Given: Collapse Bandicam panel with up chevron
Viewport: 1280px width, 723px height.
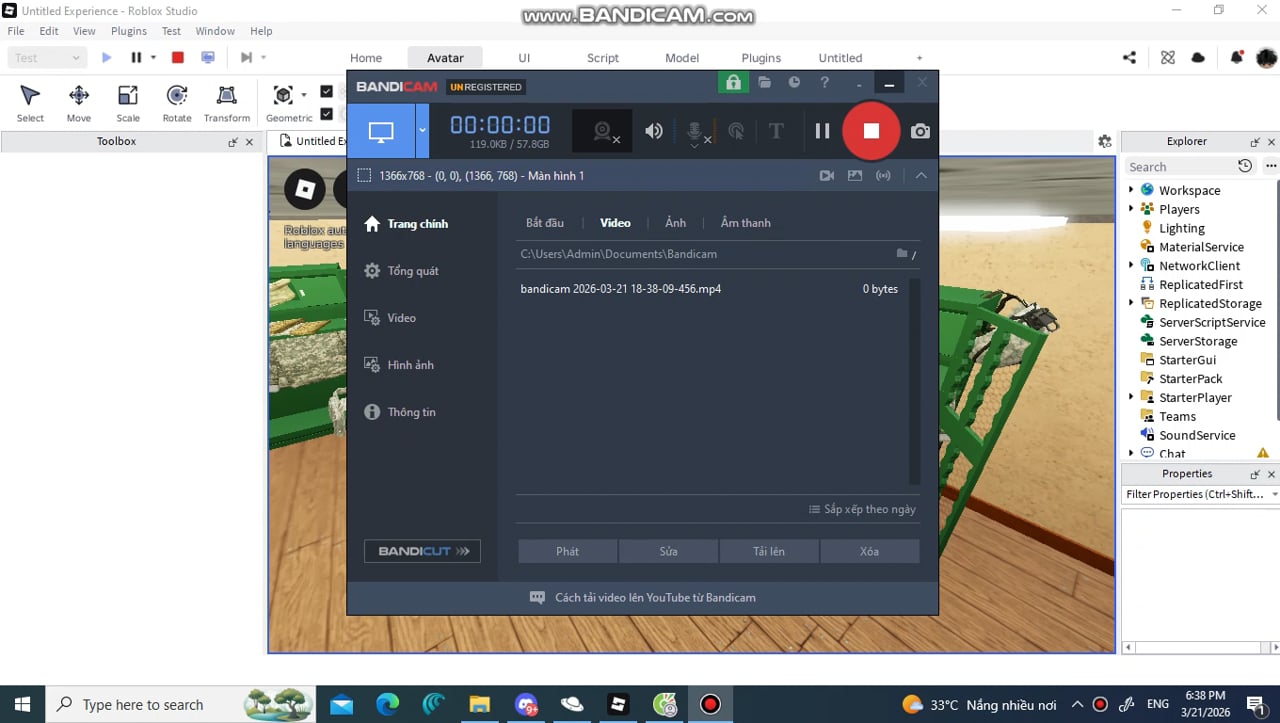Looking at the screenshot, I should tap(921, 175).
